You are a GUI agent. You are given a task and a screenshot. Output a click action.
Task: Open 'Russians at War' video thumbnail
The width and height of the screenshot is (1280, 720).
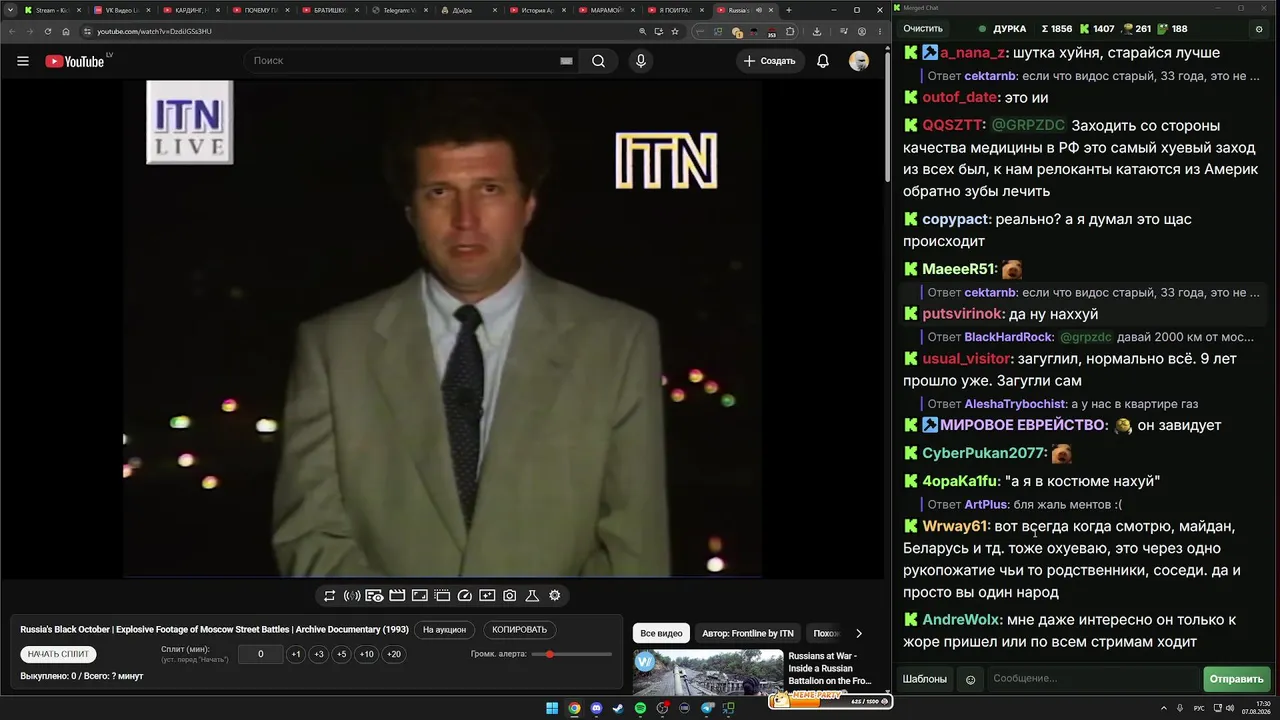708,672
